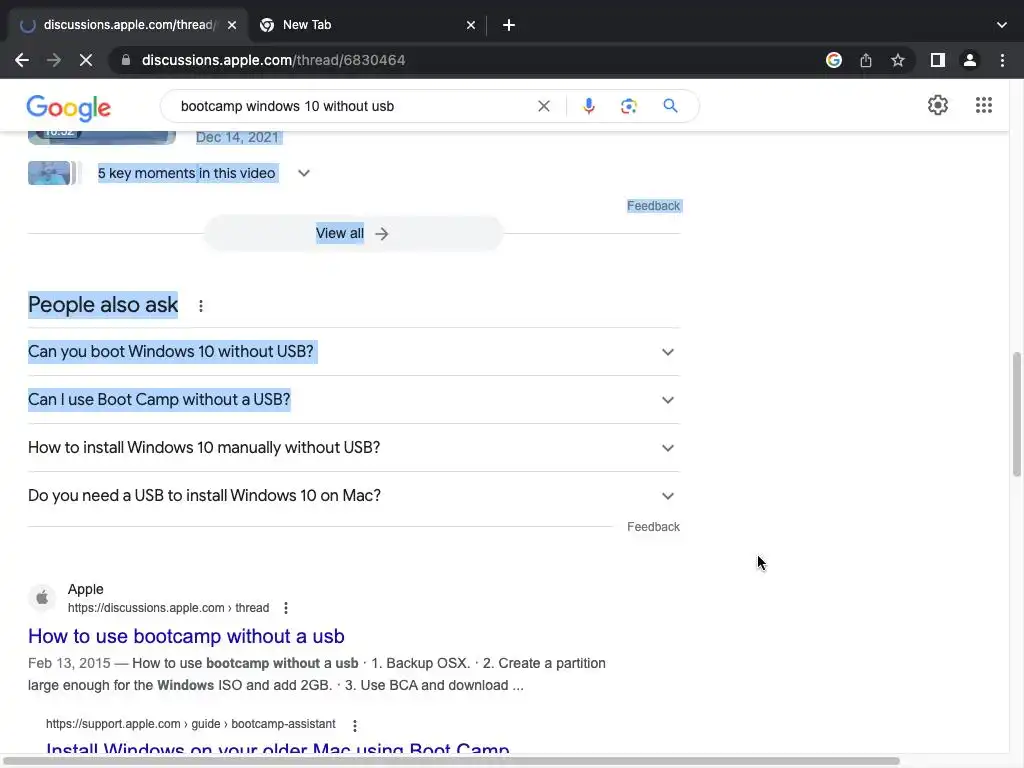
Task: Expand "How to install Windows 10 manually without USB?"
Action: tap(353, 447)
